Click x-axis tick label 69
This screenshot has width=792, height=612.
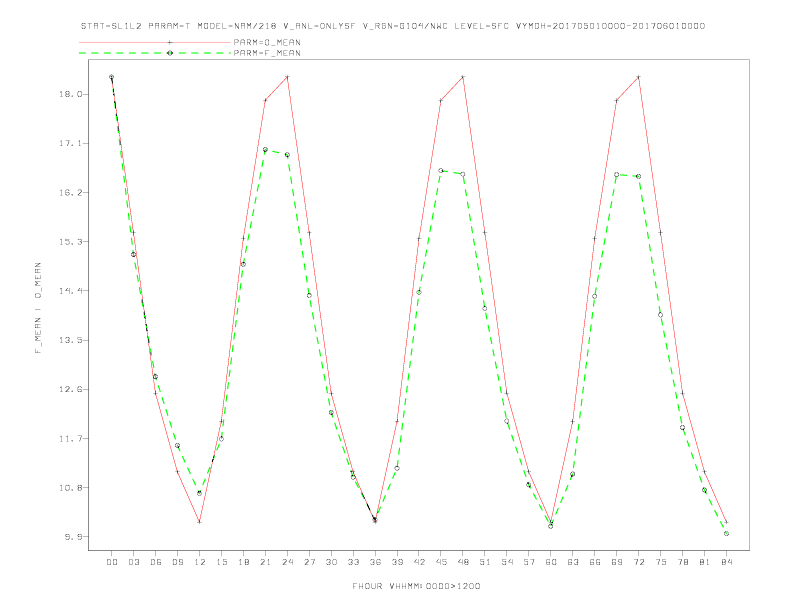(x=617, y=562)
